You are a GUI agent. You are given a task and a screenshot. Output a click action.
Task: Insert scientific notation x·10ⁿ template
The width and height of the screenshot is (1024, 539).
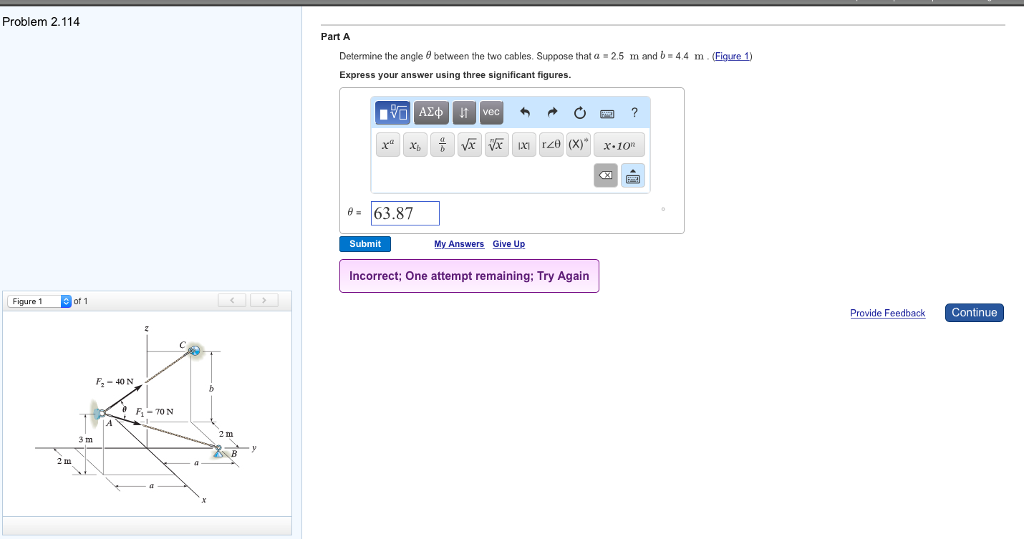(x=619, y=144)
